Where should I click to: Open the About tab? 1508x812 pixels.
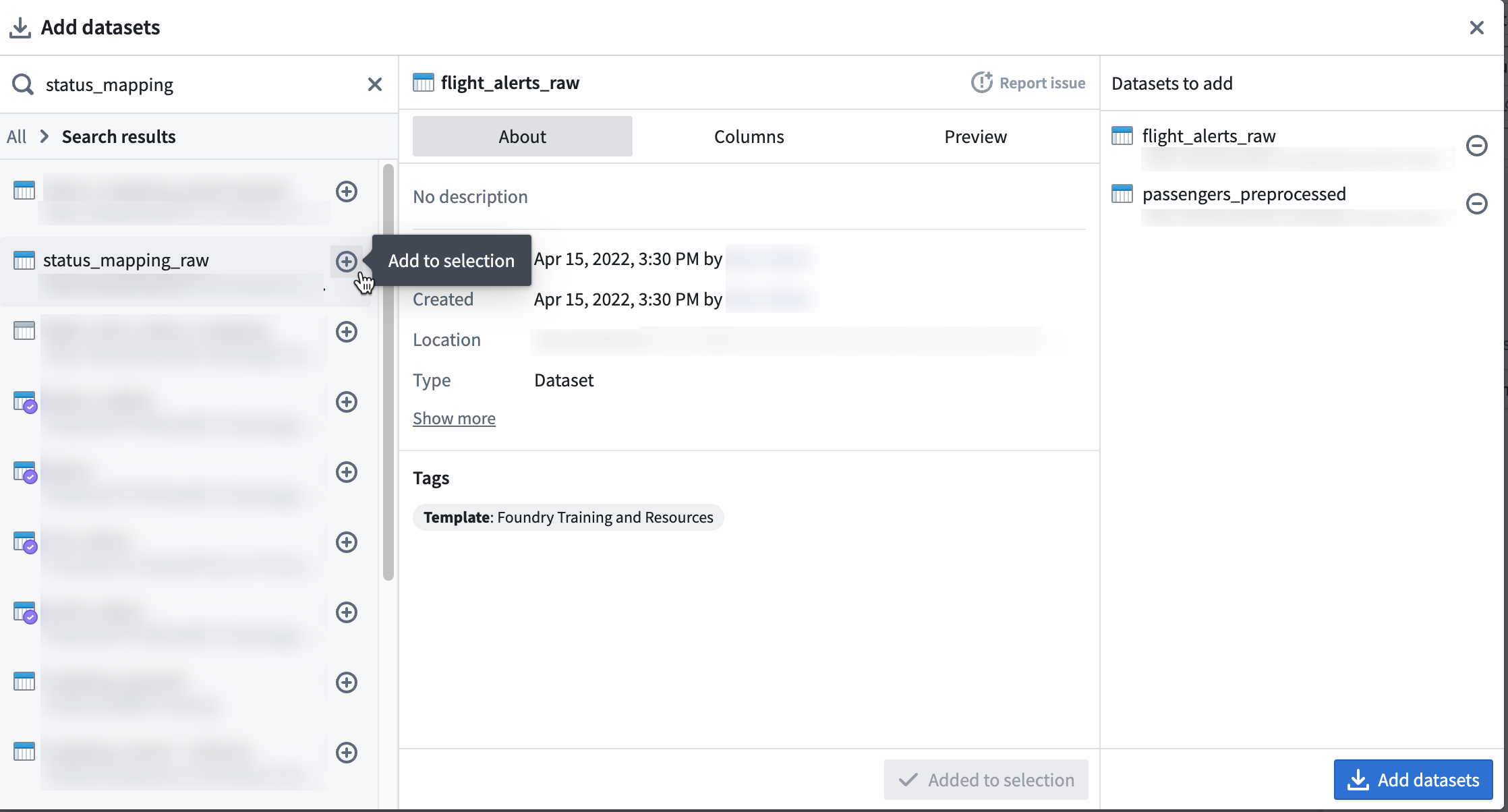tap(522, 136)
